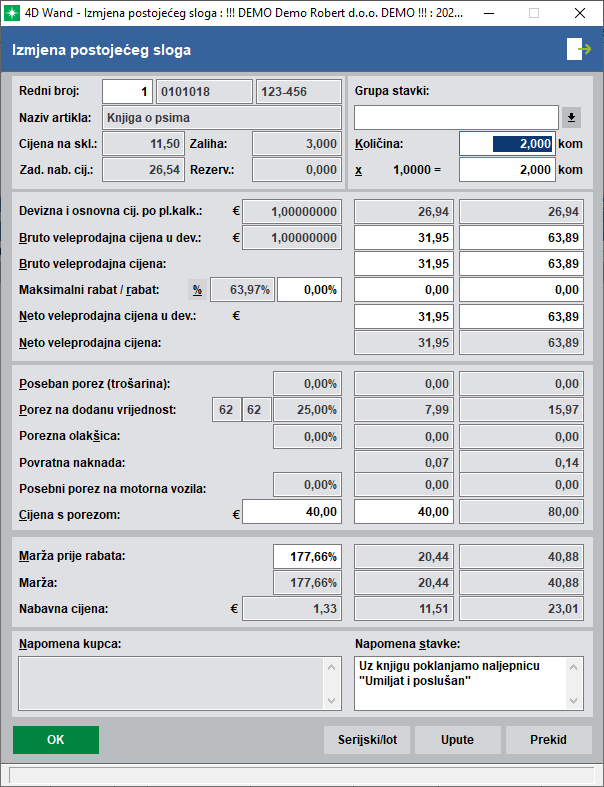Click the 123-456 code field

tap(299, 92)
